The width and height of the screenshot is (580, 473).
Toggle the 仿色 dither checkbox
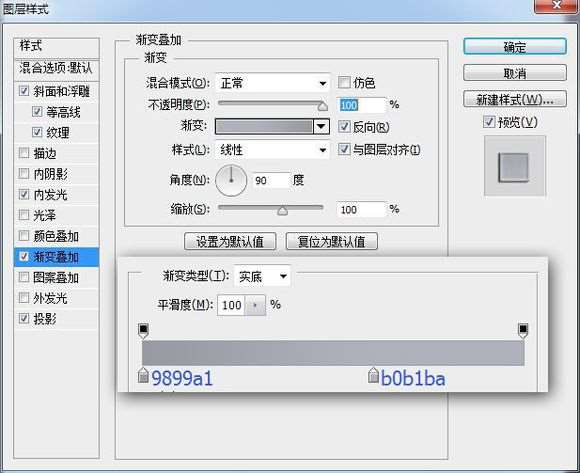pos(344,82)
